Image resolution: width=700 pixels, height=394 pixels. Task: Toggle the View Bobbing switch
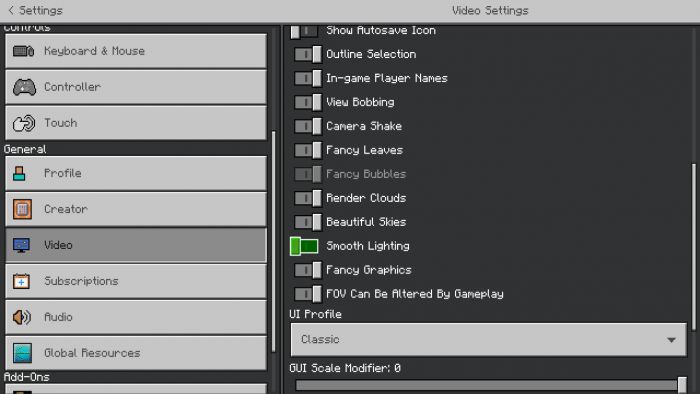(x=307, y=102)
